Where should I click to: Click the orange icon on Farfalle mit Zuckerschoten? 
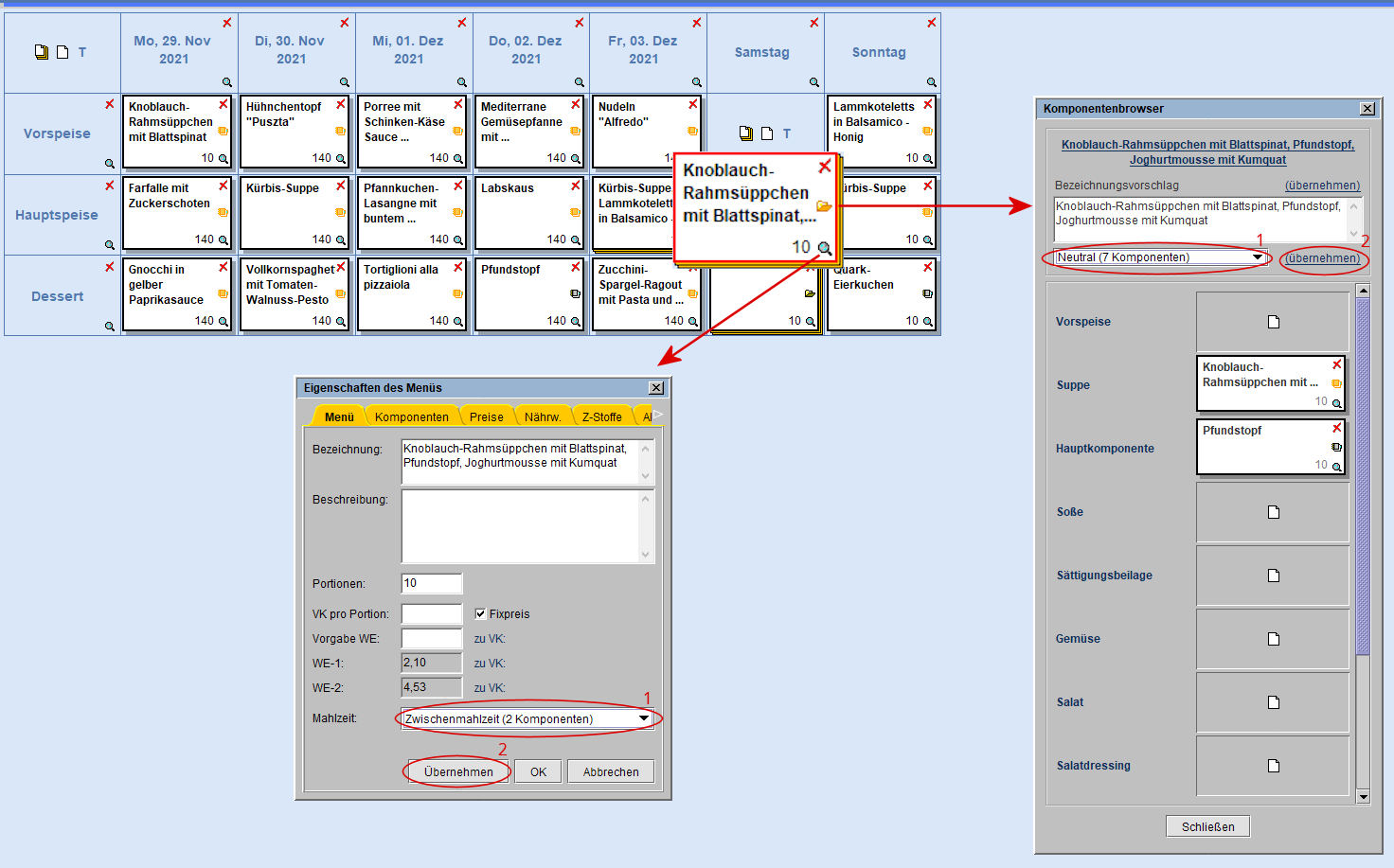point(223,212)
